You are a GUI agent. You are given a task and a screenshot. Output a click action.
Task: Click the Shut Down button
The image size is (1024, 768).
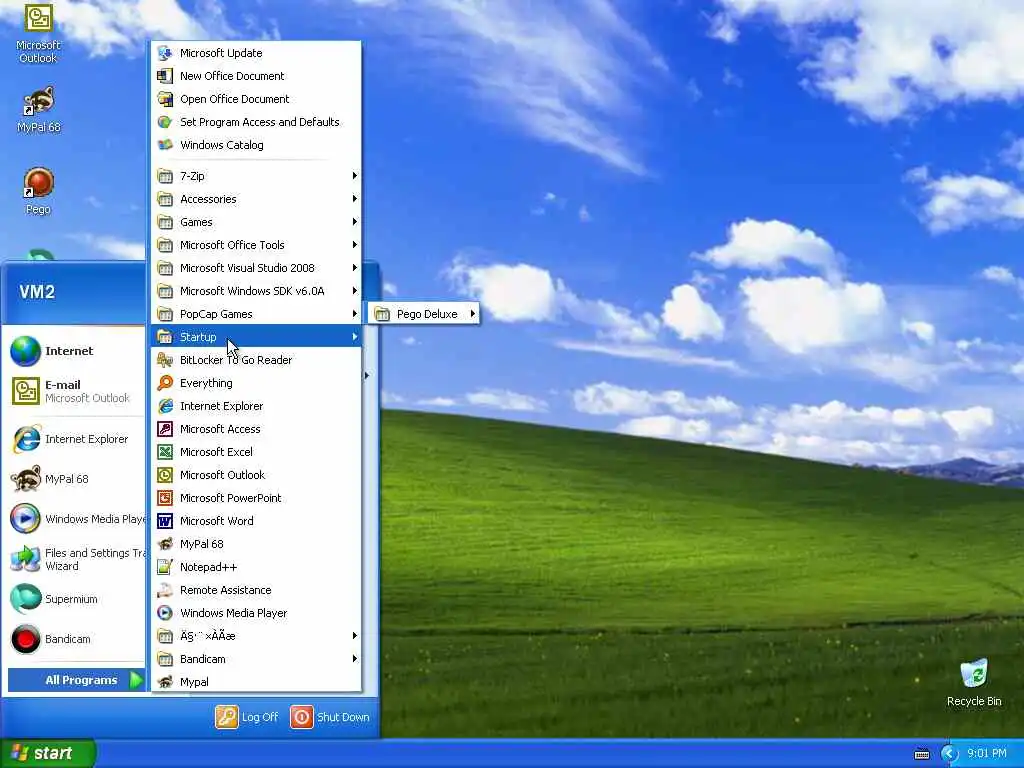pos(330,717)
